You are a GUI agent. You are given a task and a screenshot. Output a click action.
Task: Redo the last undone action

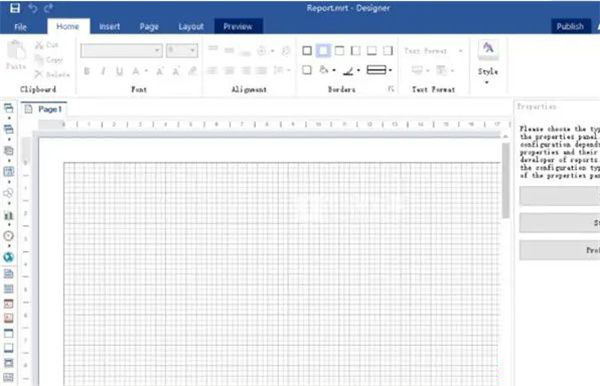49,8
